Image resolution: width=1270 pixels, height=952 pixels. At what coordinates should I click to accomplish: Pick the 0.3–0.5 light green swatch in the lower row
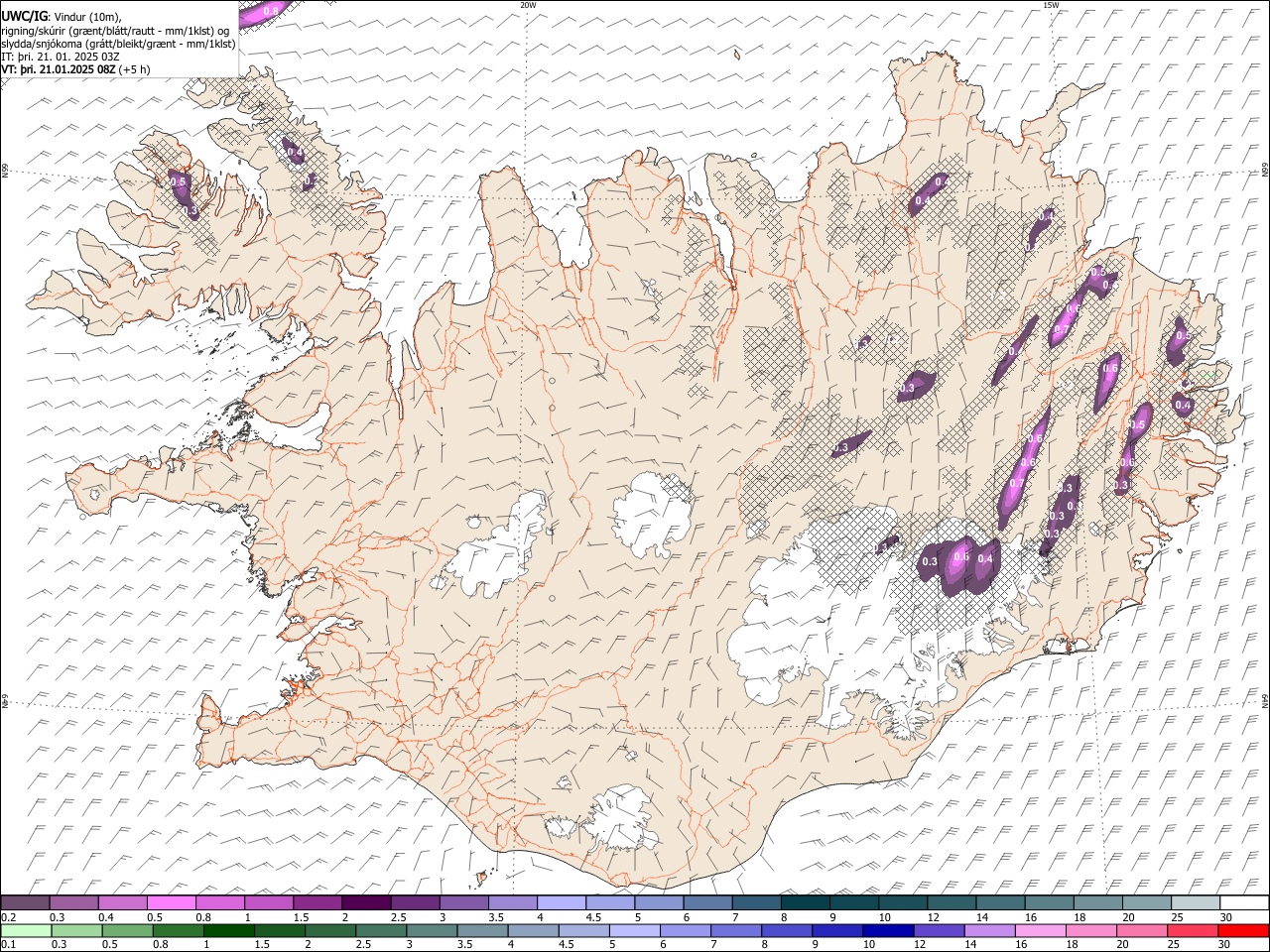tap(76, 930)
